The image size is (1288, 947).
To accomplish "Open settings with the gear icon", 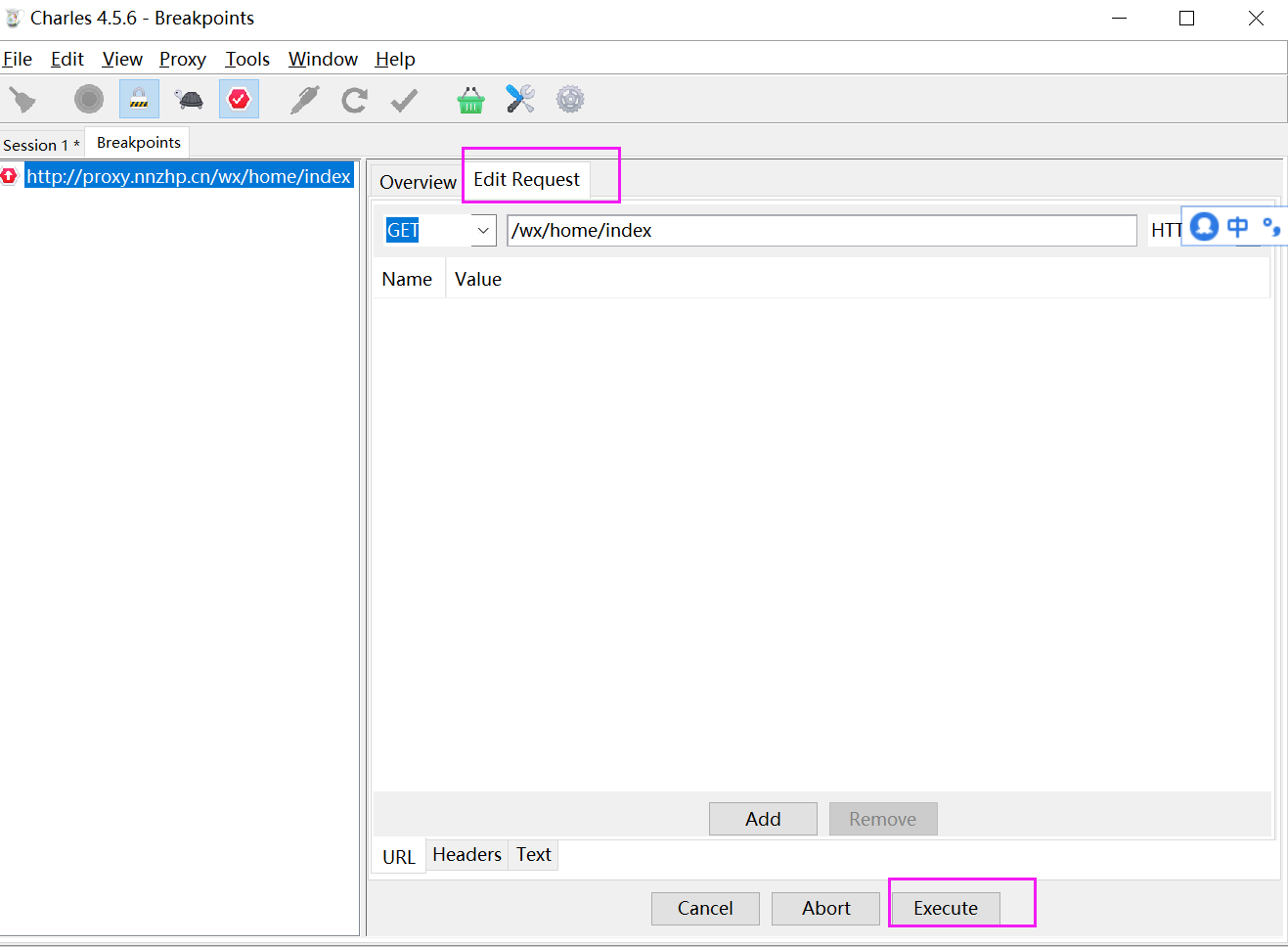I will pyautogui.click(x=570, y=99).
